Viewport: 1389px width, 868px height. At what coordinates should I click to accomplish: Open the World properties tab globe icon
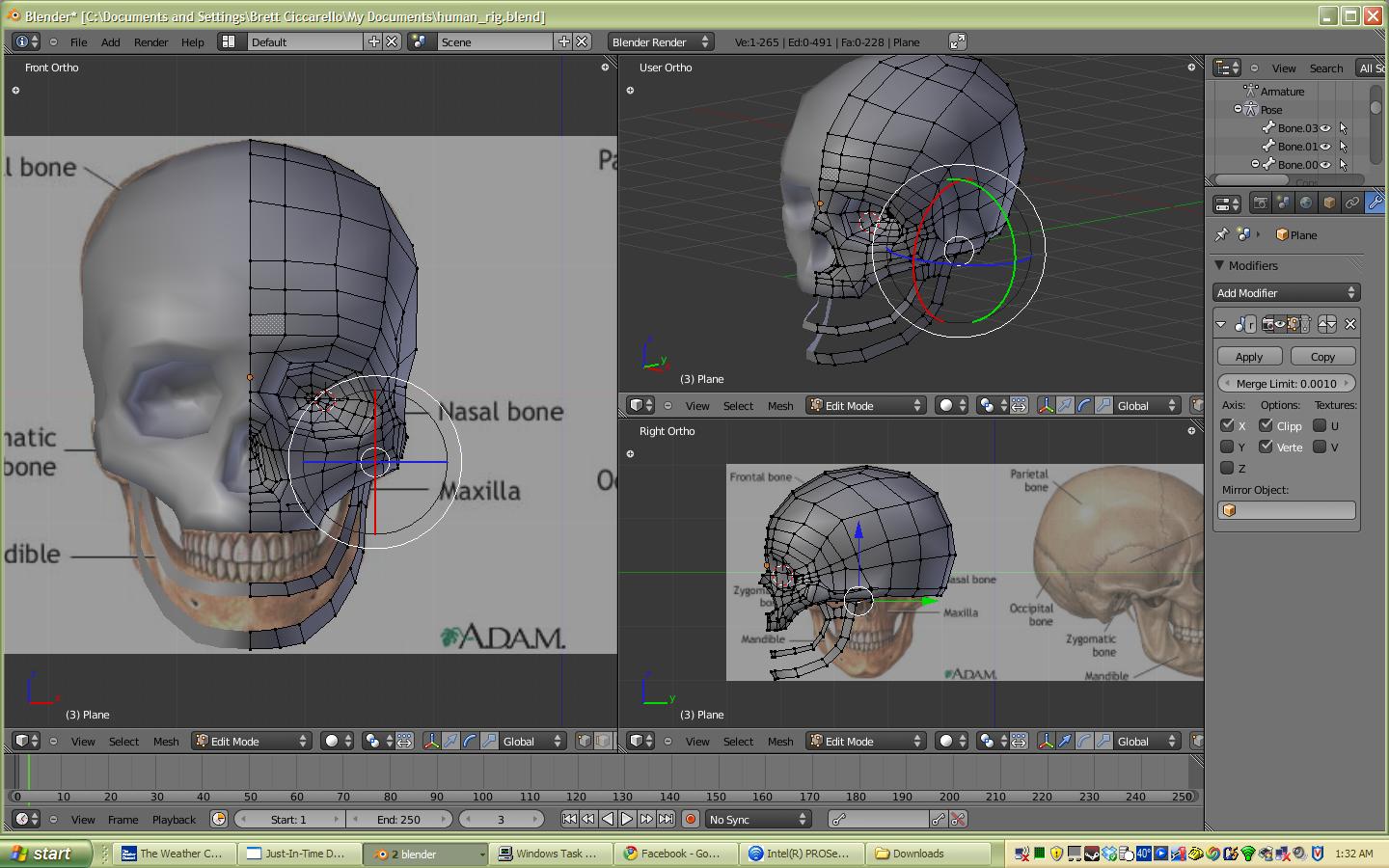coord(1306,203)
